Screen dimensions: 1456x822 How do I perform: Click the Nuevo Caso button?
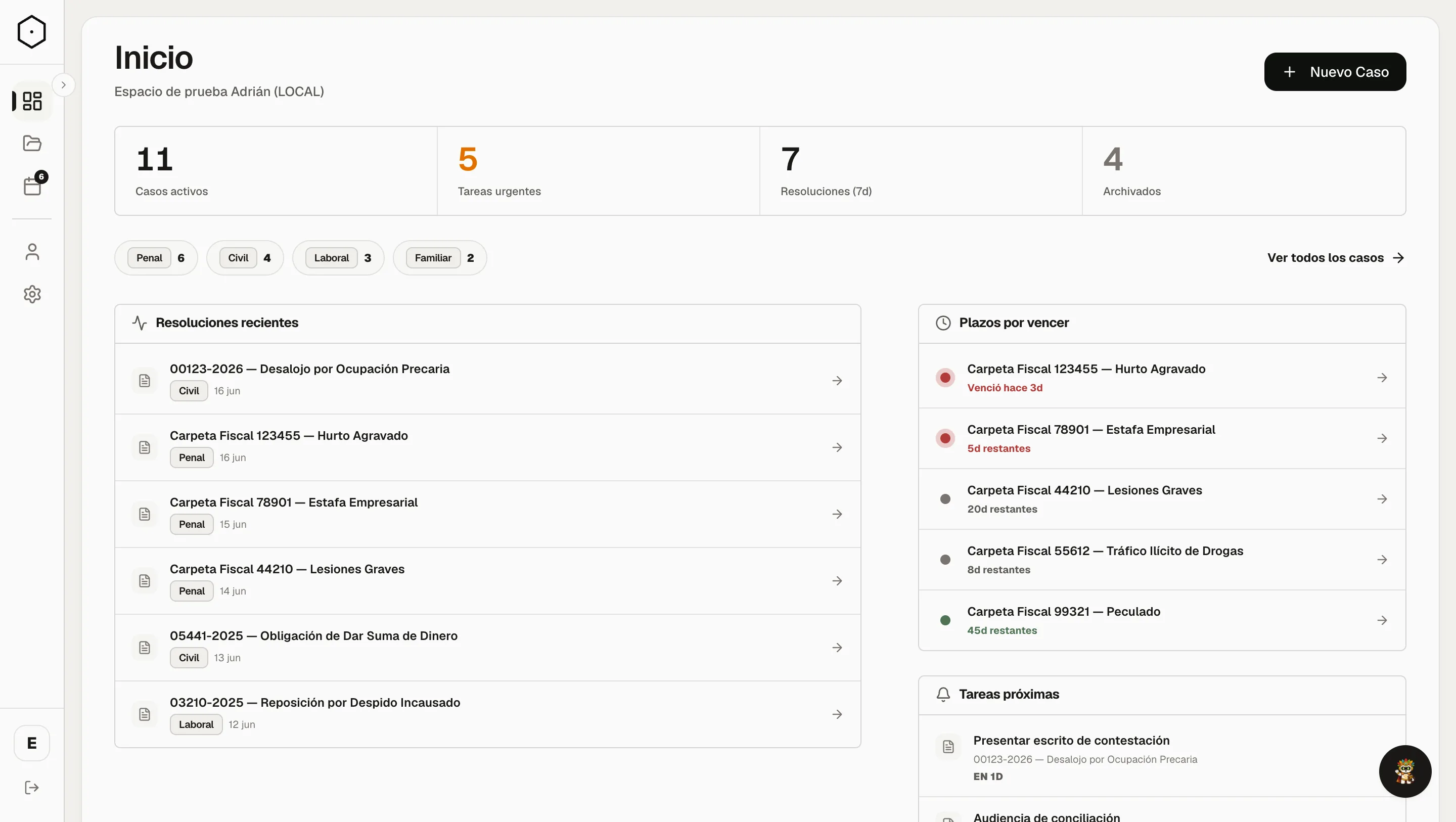point(1335,72)
